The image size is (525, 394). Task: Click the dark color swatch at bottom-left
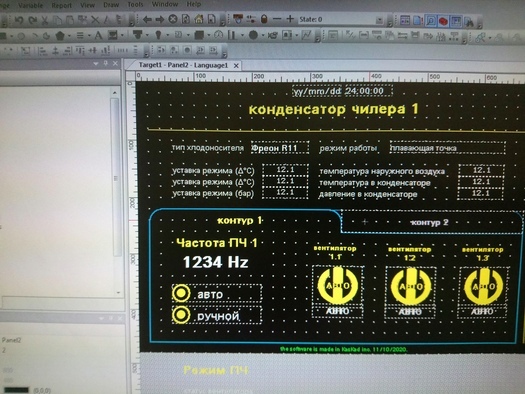17,390
